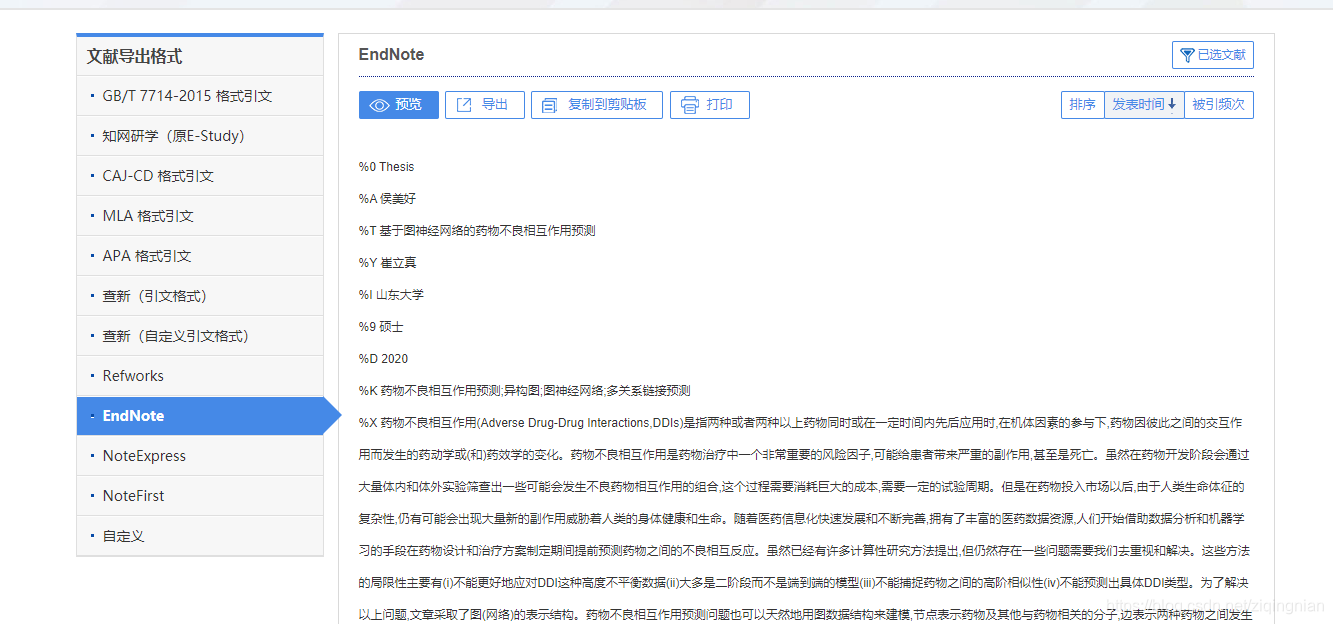
Task: Choose 知网研学 (原E-Study) export format
Action: (200, 136)
